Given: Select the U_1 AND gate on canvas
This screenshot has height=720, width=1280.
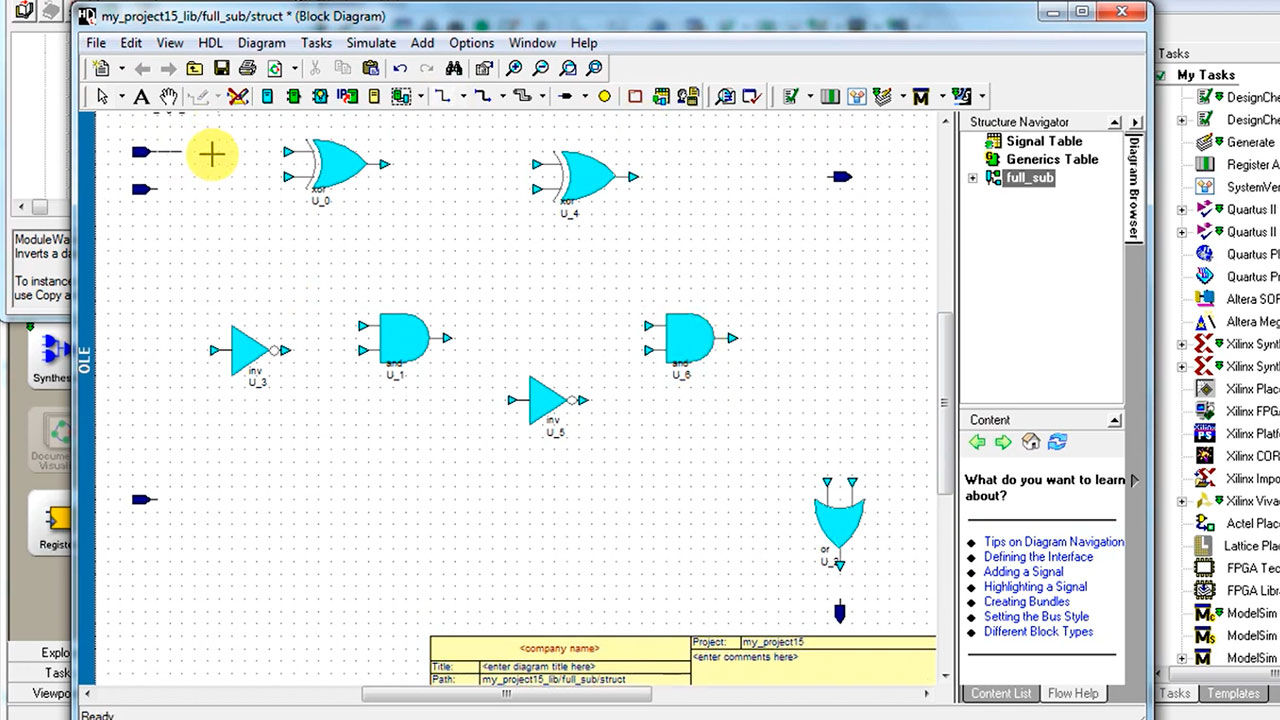Looking at the screenshot, I should 402,338.
